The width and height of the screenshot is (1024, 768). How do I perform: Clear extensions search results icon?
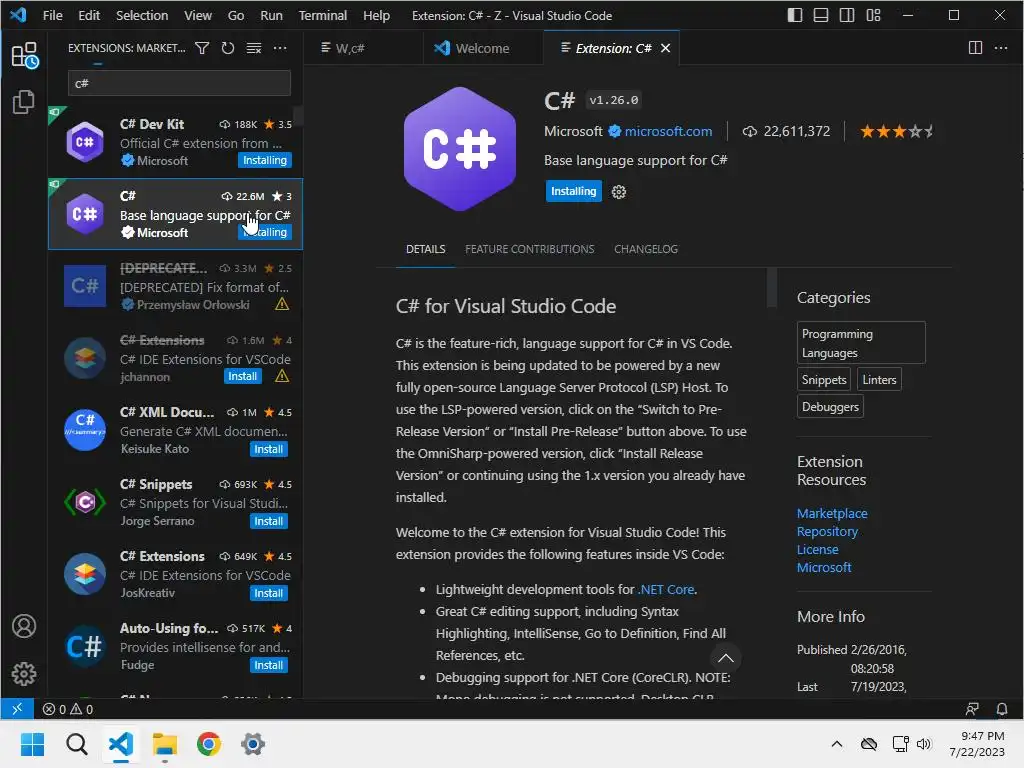coord(254,48)
